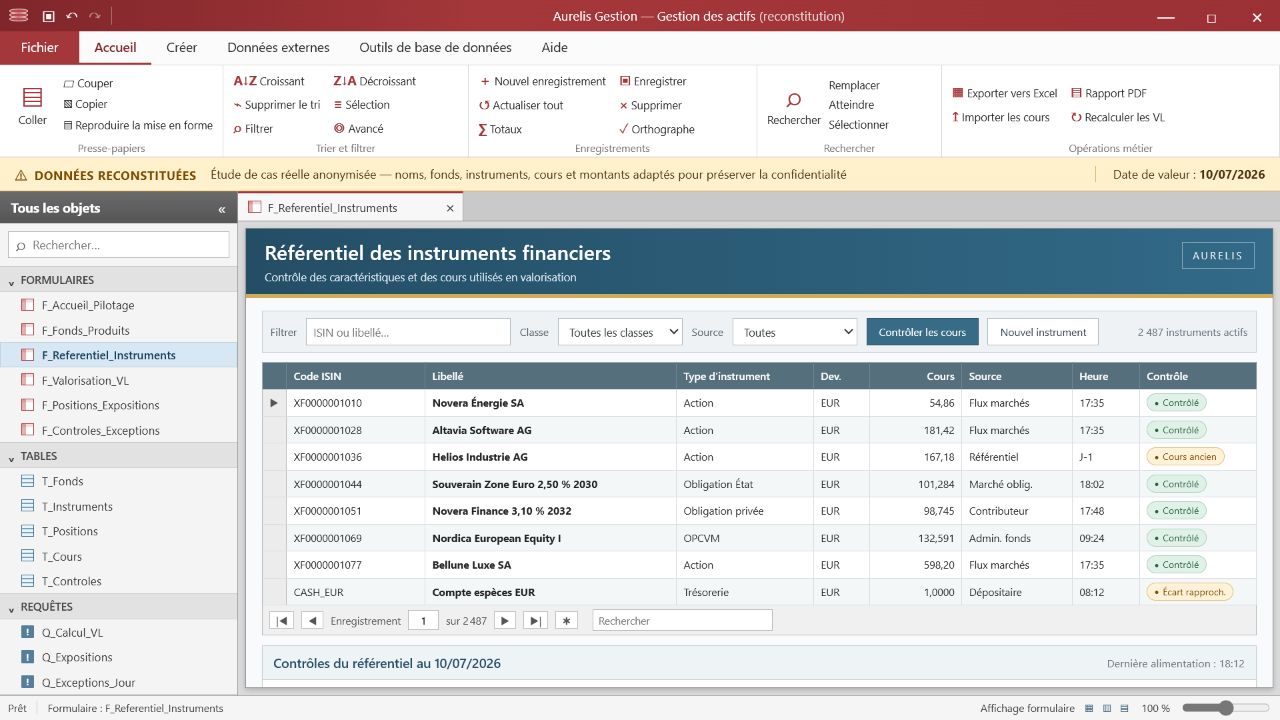Go to the next record navigation button
The image size is (1280, 720).
coord(505,621)
